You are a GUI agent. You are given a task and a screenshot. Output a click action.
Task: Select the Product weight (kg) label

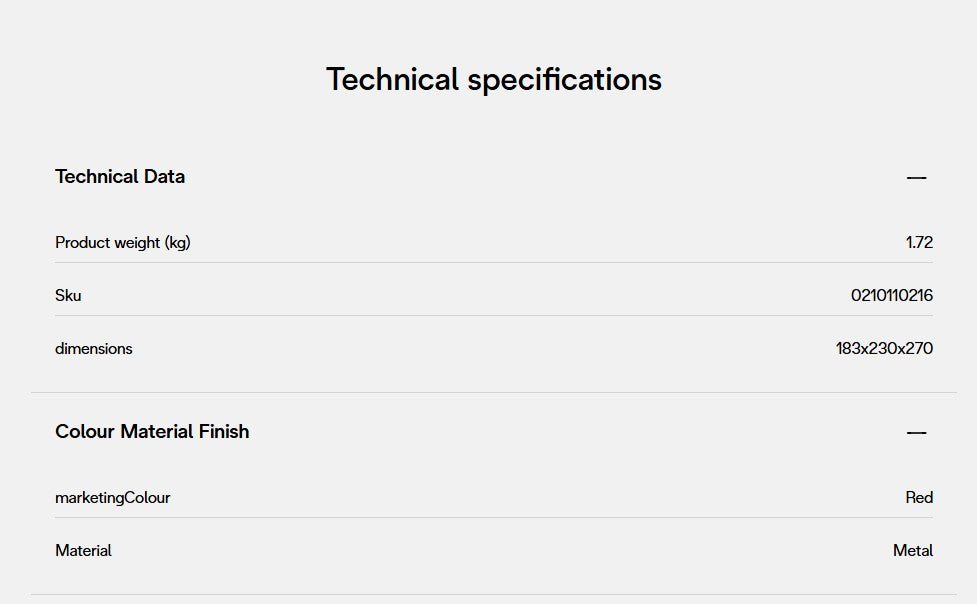(x=123, y=242)
